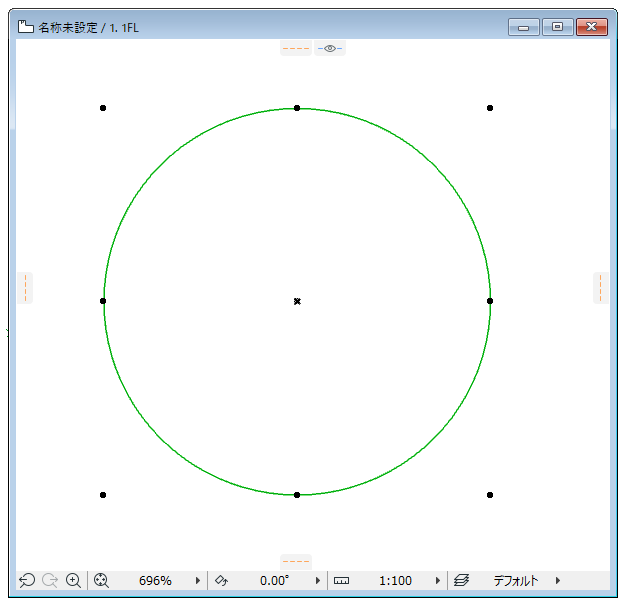
Task: Click the circle's center point marker
Action: click(297, 301)
